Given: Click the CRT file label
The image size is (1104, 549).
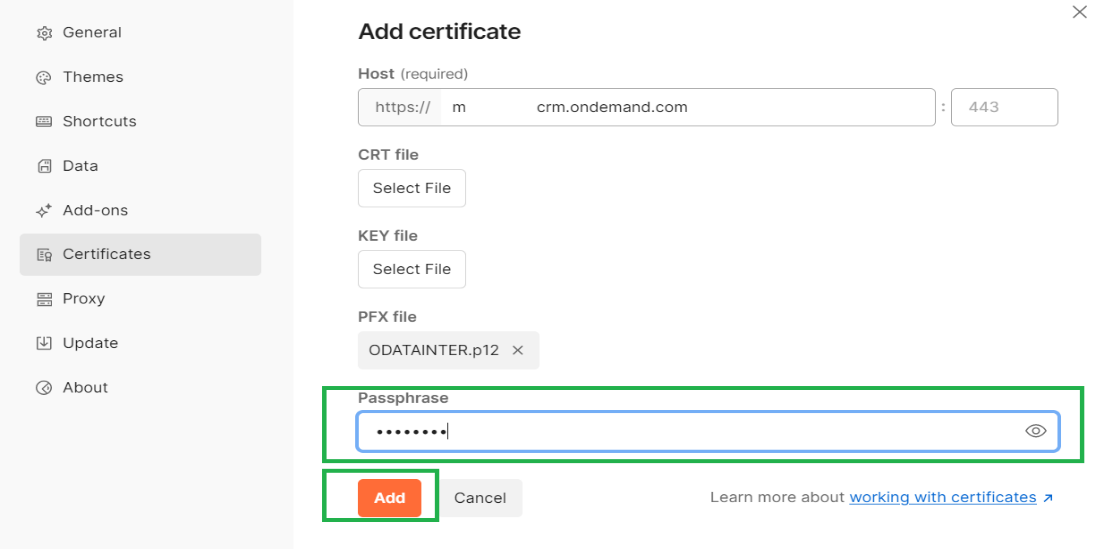Looking at the screenshot, I should pyautogui.click(x=388, y=155).
